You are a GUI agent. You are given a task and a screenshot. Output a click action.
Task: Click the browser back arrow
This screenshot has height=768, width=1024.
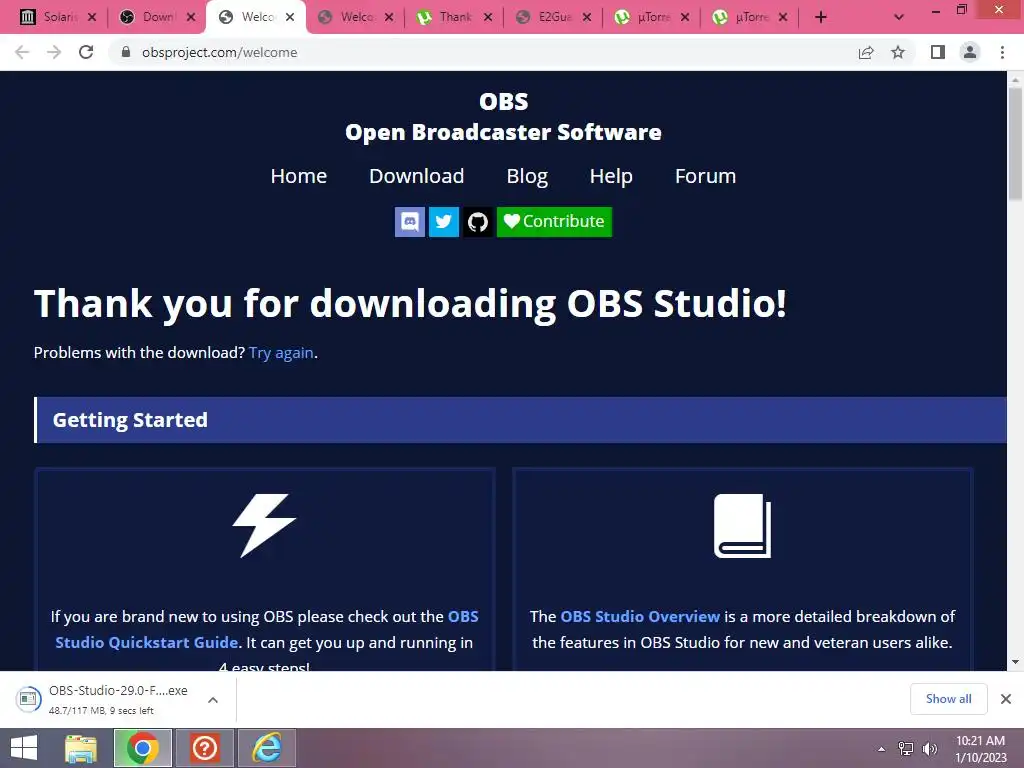[22, 52]
